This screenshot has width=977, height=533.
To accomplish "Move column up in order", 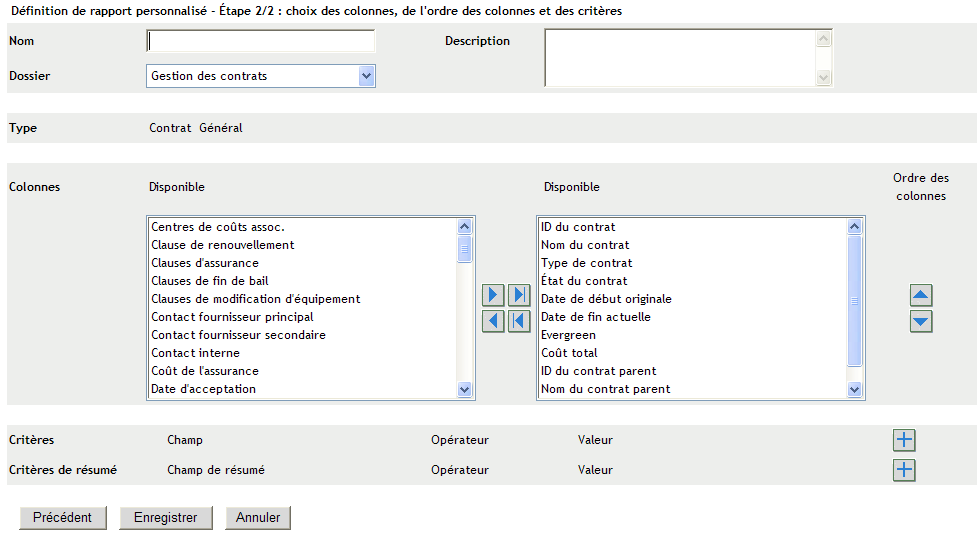I will 921,295.
